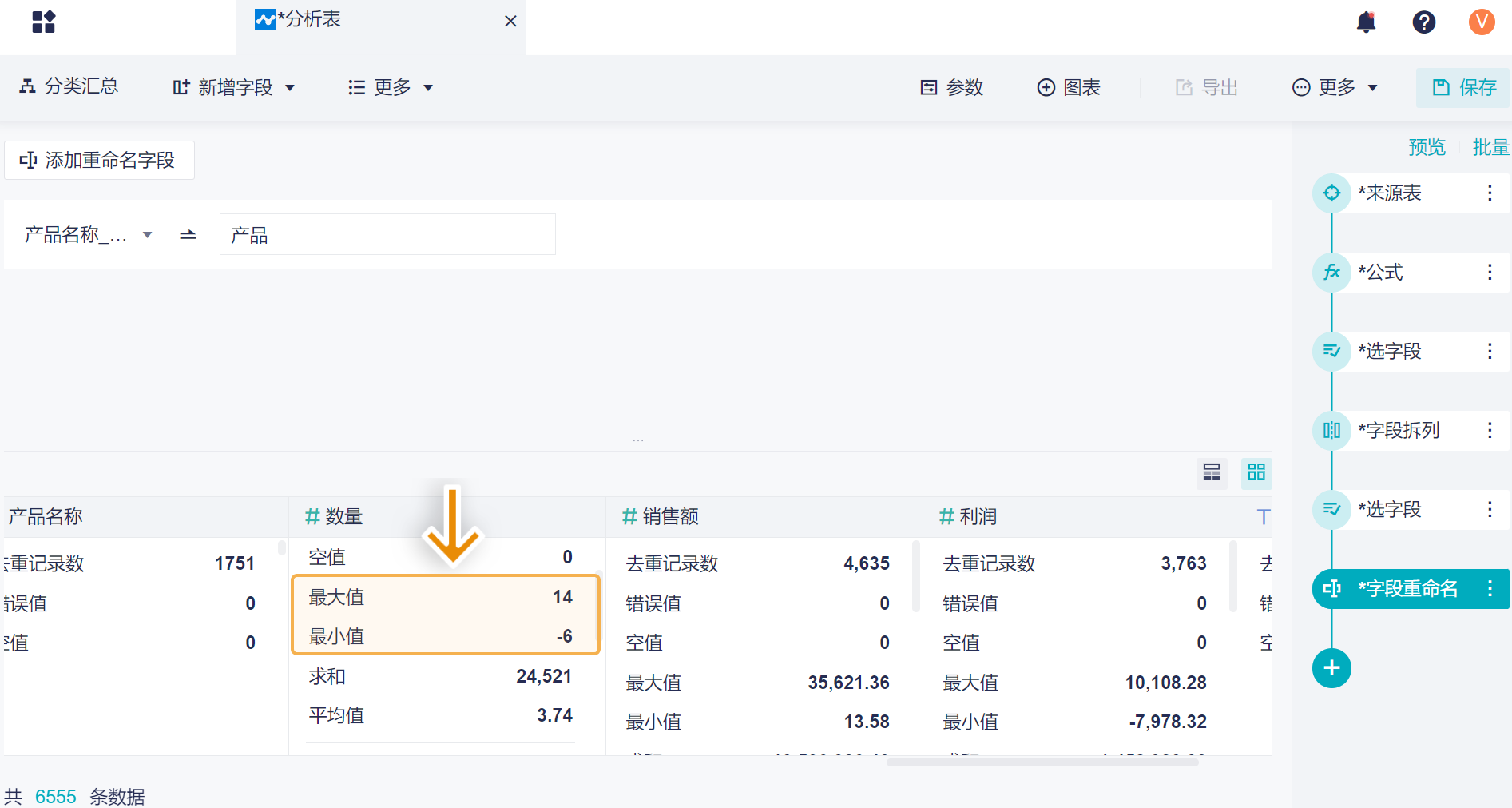Image resolution: width=1512 pixels, height=808 pixels.
Task: Click the 字段拆列 step icon
Action: [x=1331, y=431]
